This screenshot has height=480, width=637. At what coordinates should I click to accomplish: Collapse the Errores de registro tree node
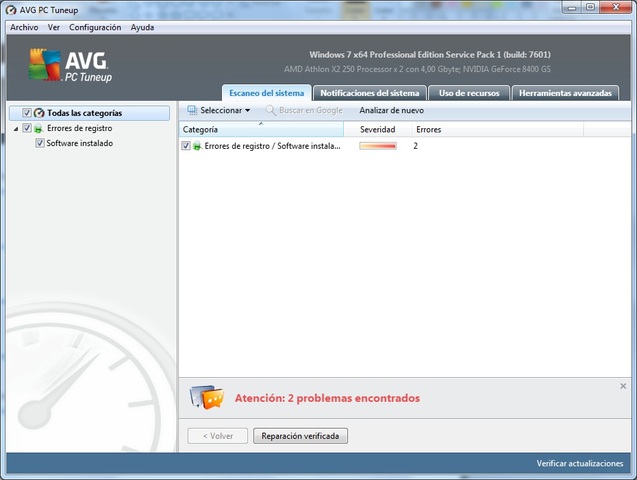point(16,129)
